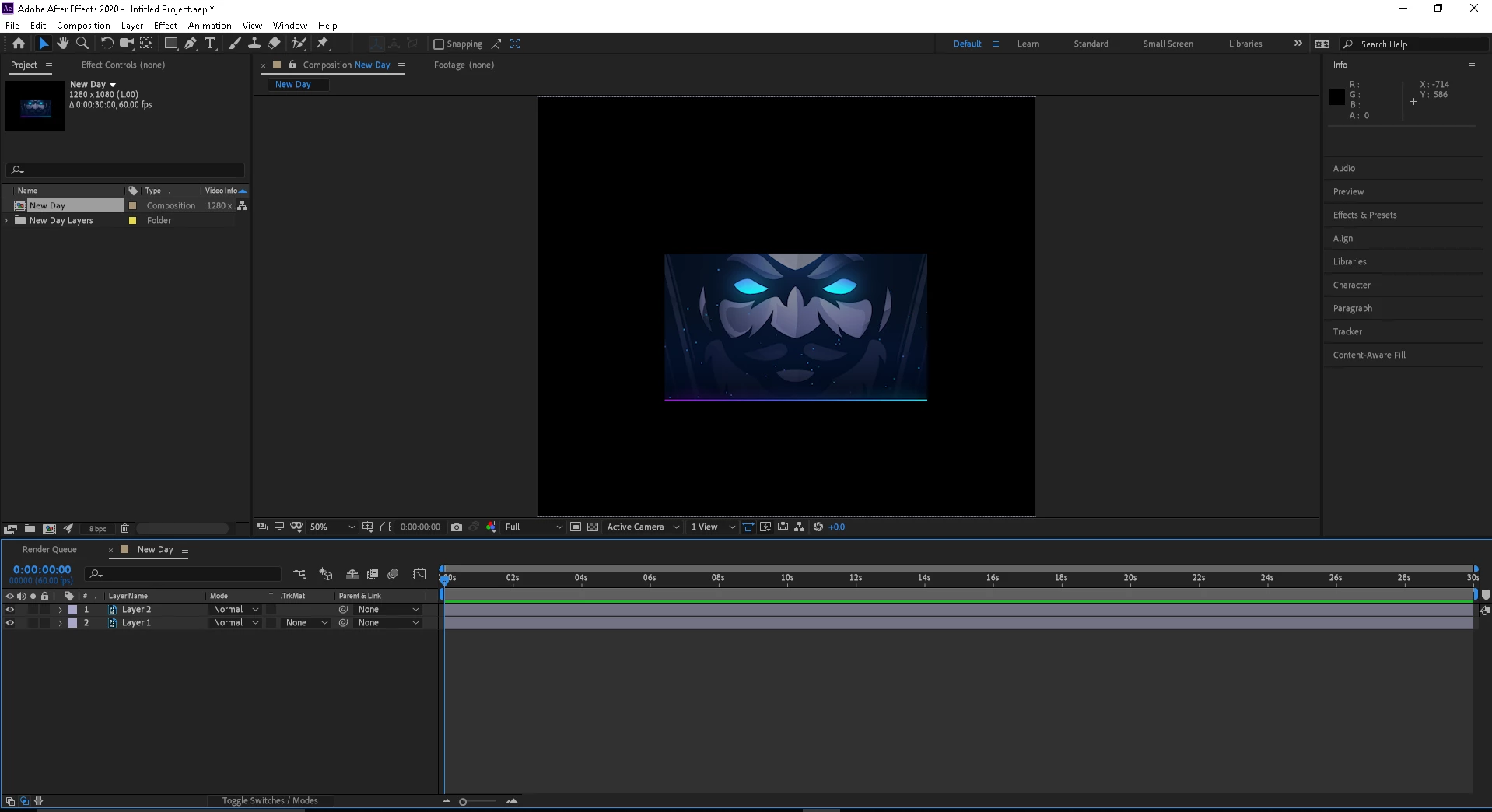Click the Home icon in toolbar
Viewport: 1492px width, 812px height.
click(x=19, y=44)
